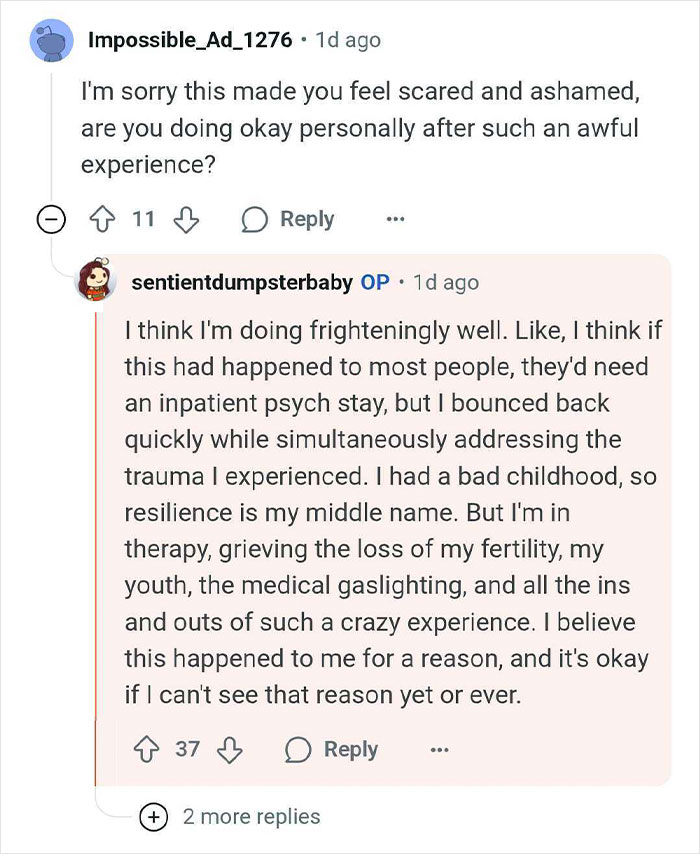The image size is (700, 854).
Task: Open sentientdumpsterbaby's avatar image
Action: click(x=97, y=281)
